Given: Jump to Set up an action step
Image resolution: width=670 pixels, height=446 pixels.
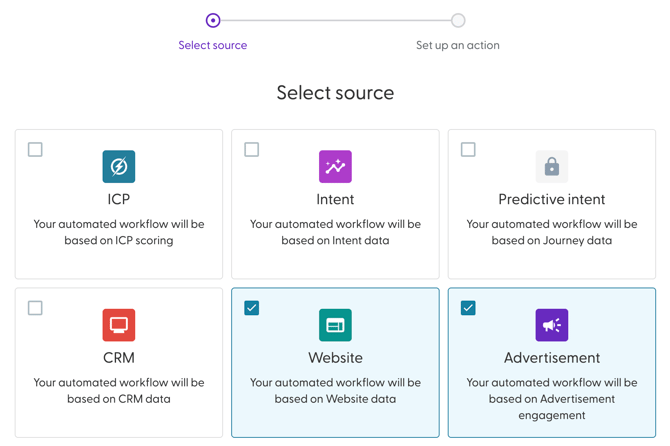Looking at the screenshot, I should [457, 45].
